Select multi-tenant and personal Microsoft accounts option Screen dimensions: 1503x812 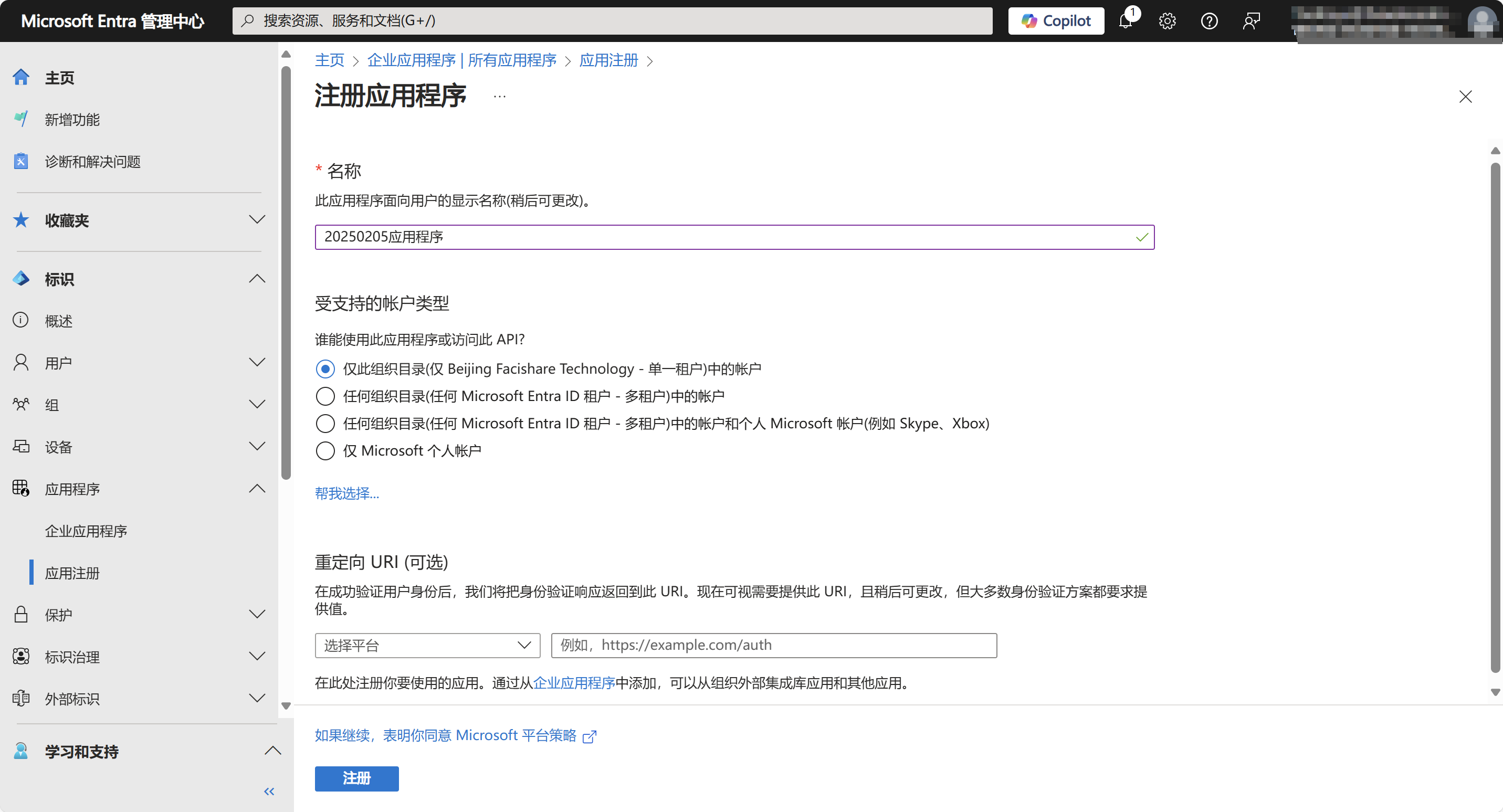(325, 424)
